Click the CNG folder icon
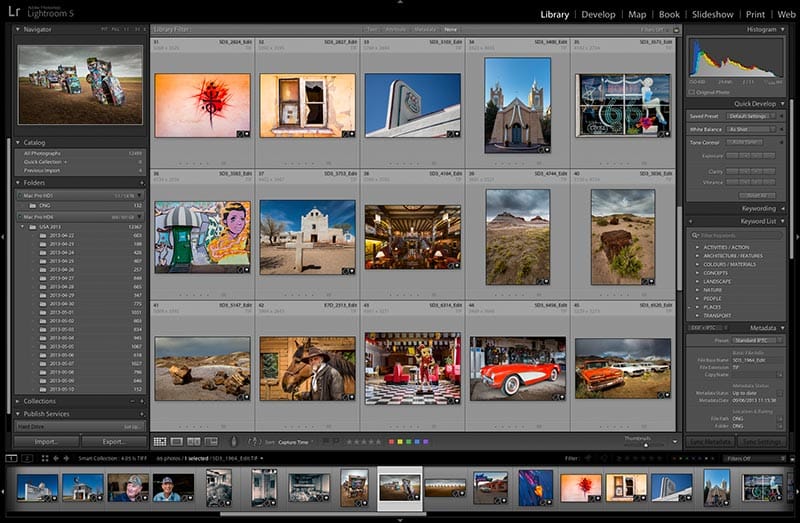Viewport: 800px width, 523px height. [x=33, y=206]
